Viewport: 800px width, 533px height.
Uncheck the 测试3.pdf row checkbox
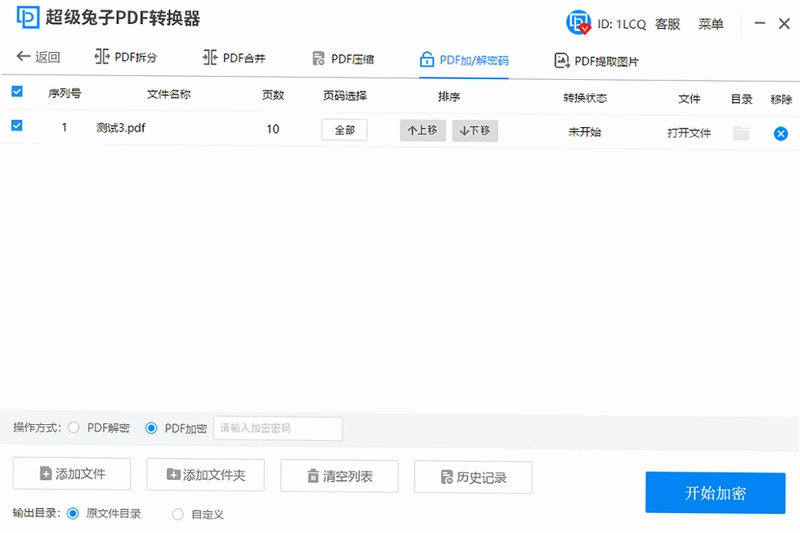[x=17, y=125]
